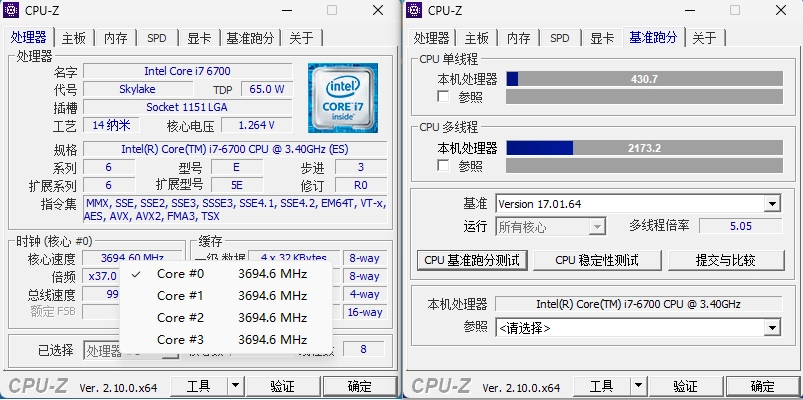Click single-thread score bar 430.7
The image size is (803, 400).
pyautogui.click(x=644, y=79)
